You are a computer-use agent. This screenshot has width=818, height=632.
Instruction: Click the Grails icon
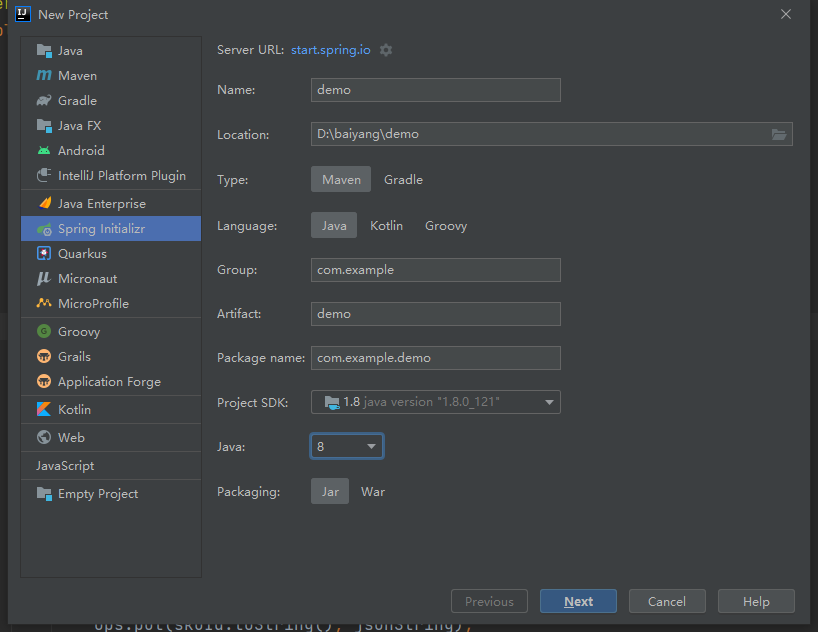coord(44,356)
